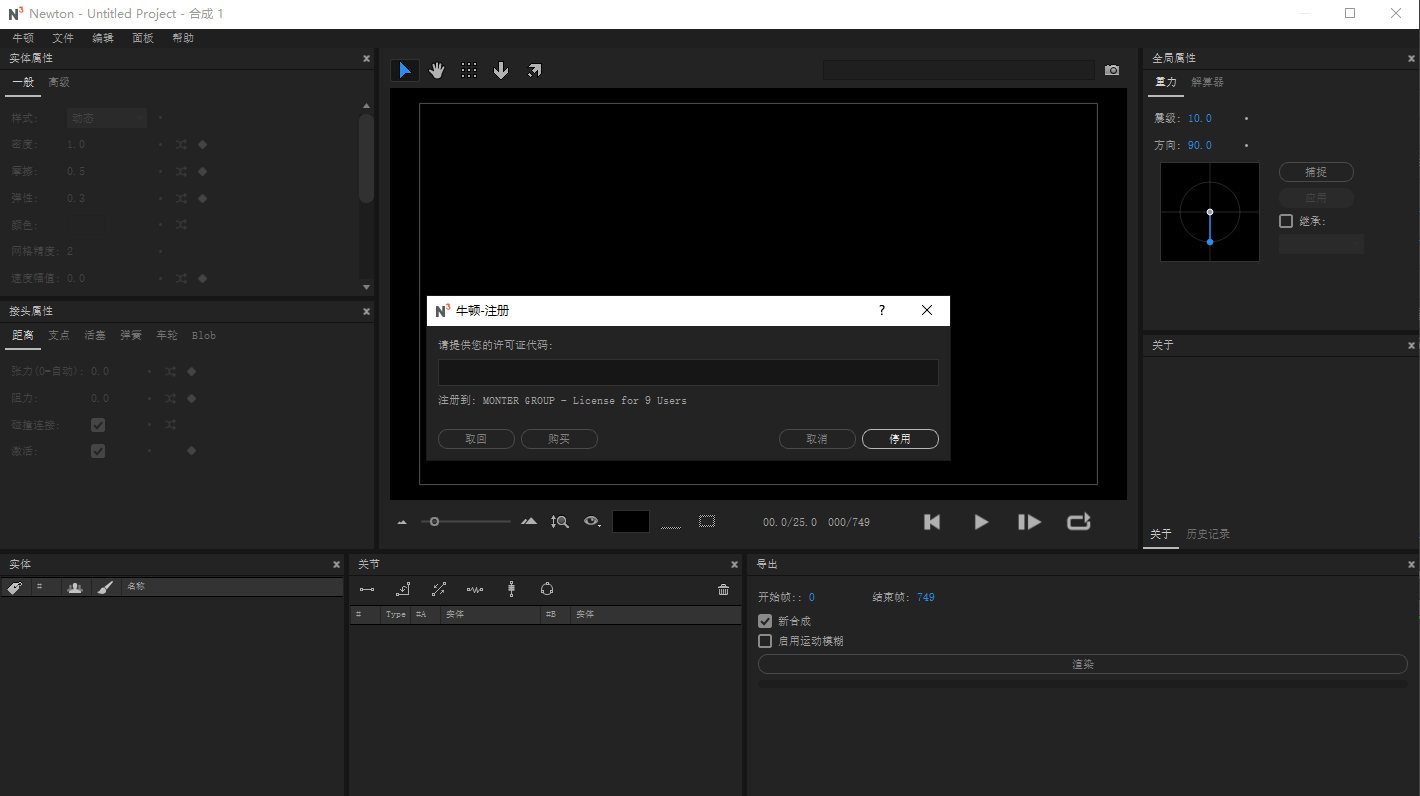Toggle the 碰撞连接 checkbox
The height and width of the screenshot is (796, 1420).
98,425
